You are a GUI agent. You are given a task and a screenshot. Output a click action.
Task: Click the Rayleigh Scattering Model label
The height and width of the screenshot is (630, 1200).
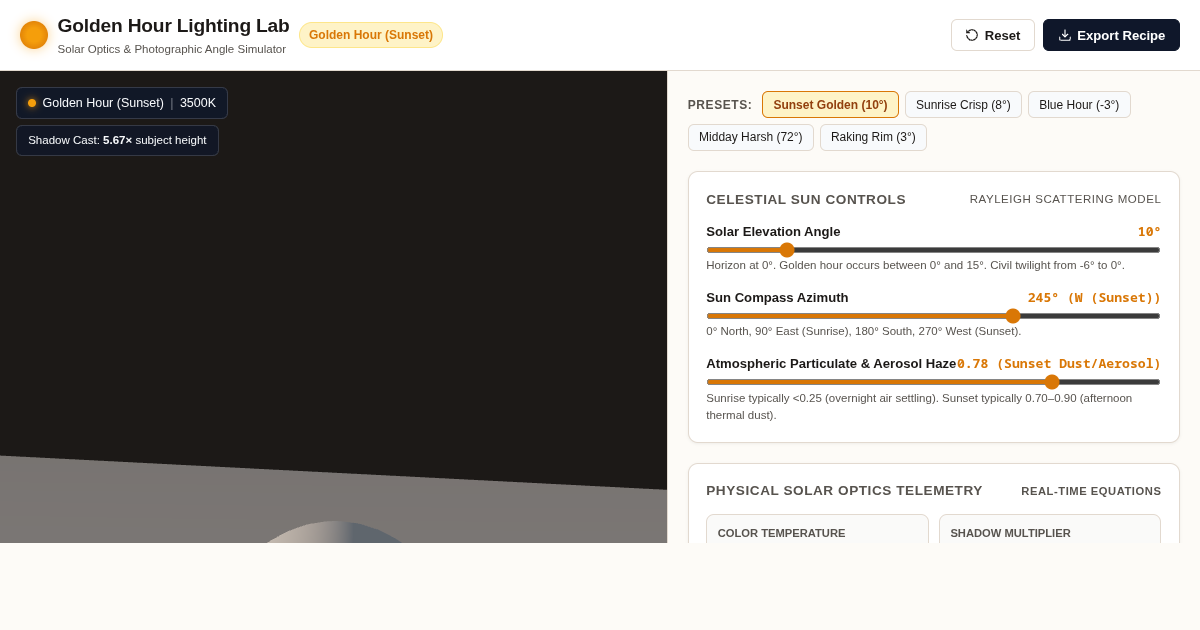point(1065,199)
